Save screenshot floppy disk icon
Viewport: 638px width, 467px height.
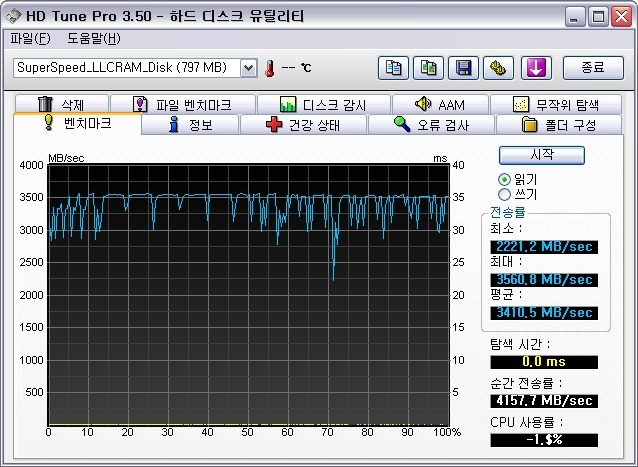click(x=463, y=68)
